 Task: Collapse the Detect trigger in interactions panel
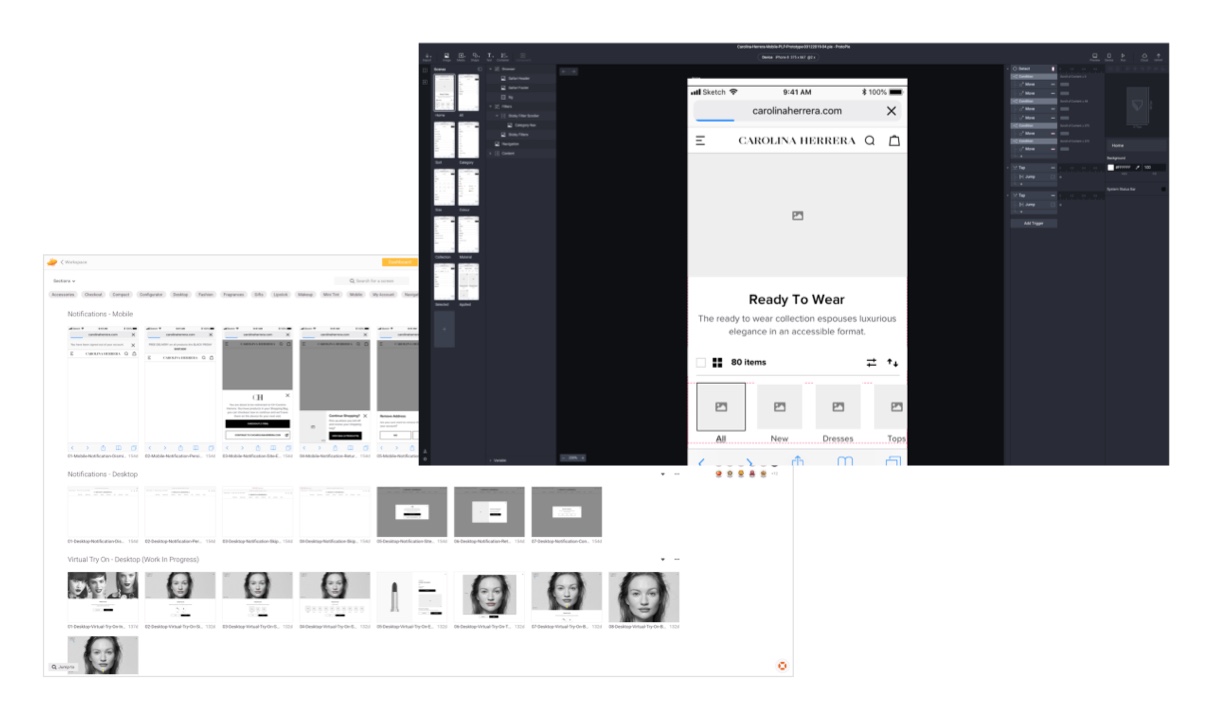click(1010, 68)
